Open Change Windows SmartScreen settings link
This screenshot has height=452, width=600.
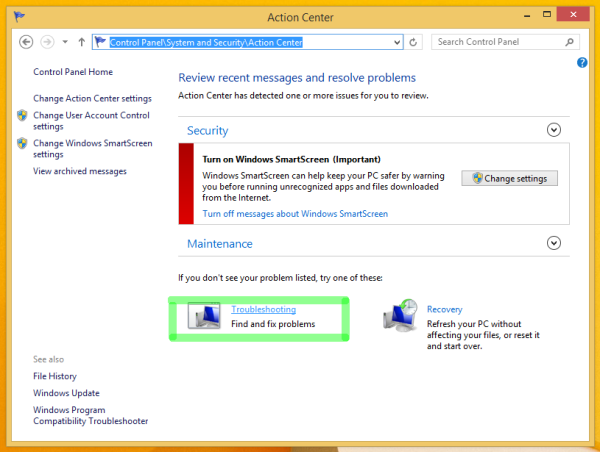coord(93,148)
